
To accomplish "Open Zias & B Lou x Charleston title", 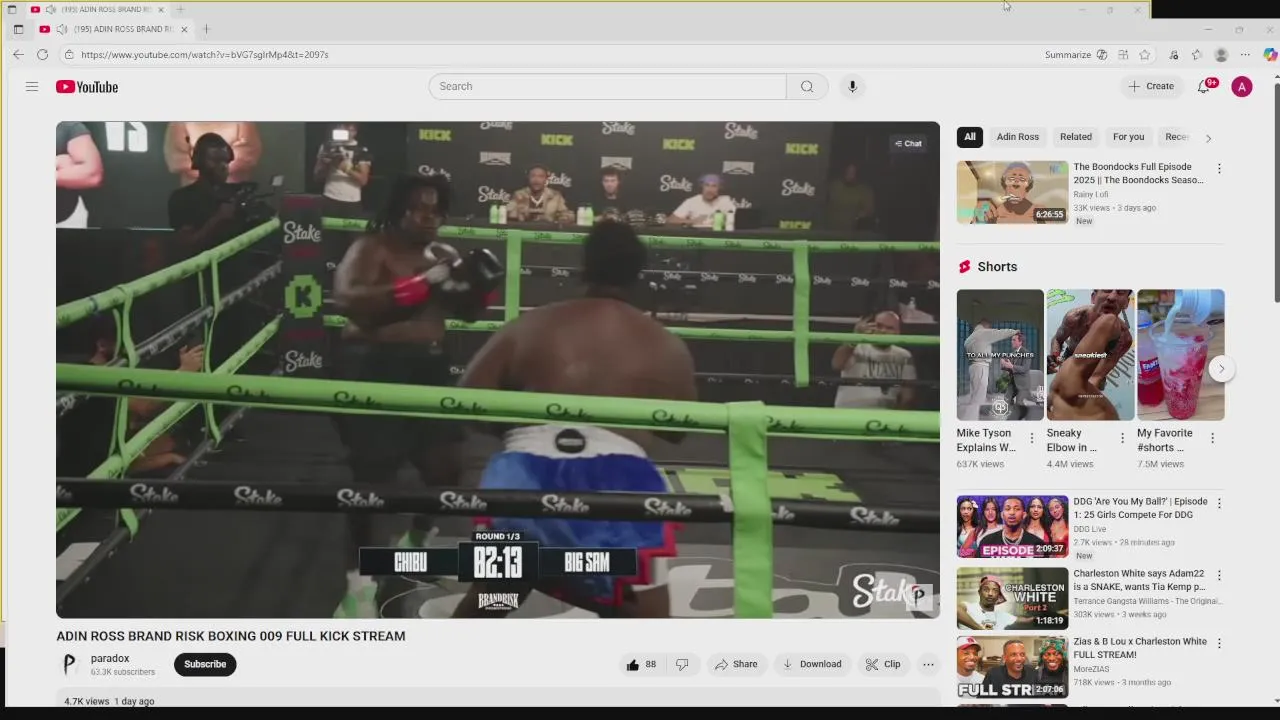I will (1140, 648).
